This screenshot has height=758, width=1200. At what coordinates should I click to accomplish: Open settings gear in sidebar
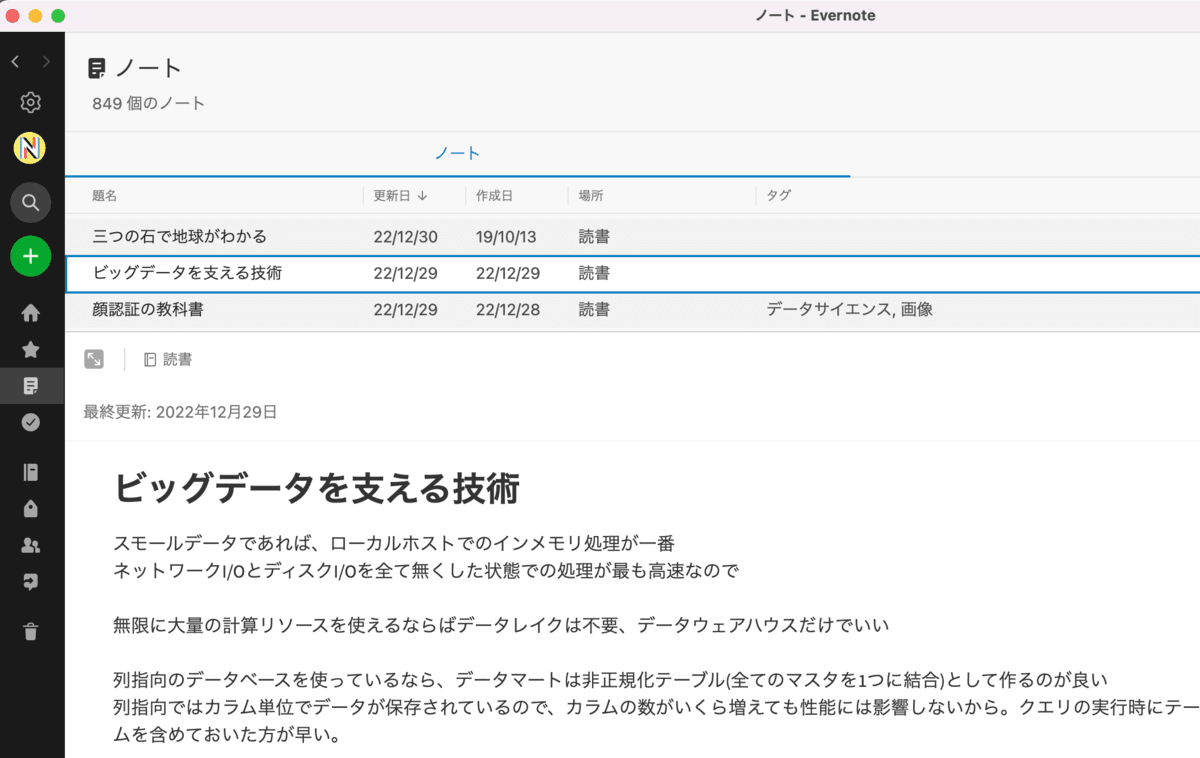(x=31, y=102)
